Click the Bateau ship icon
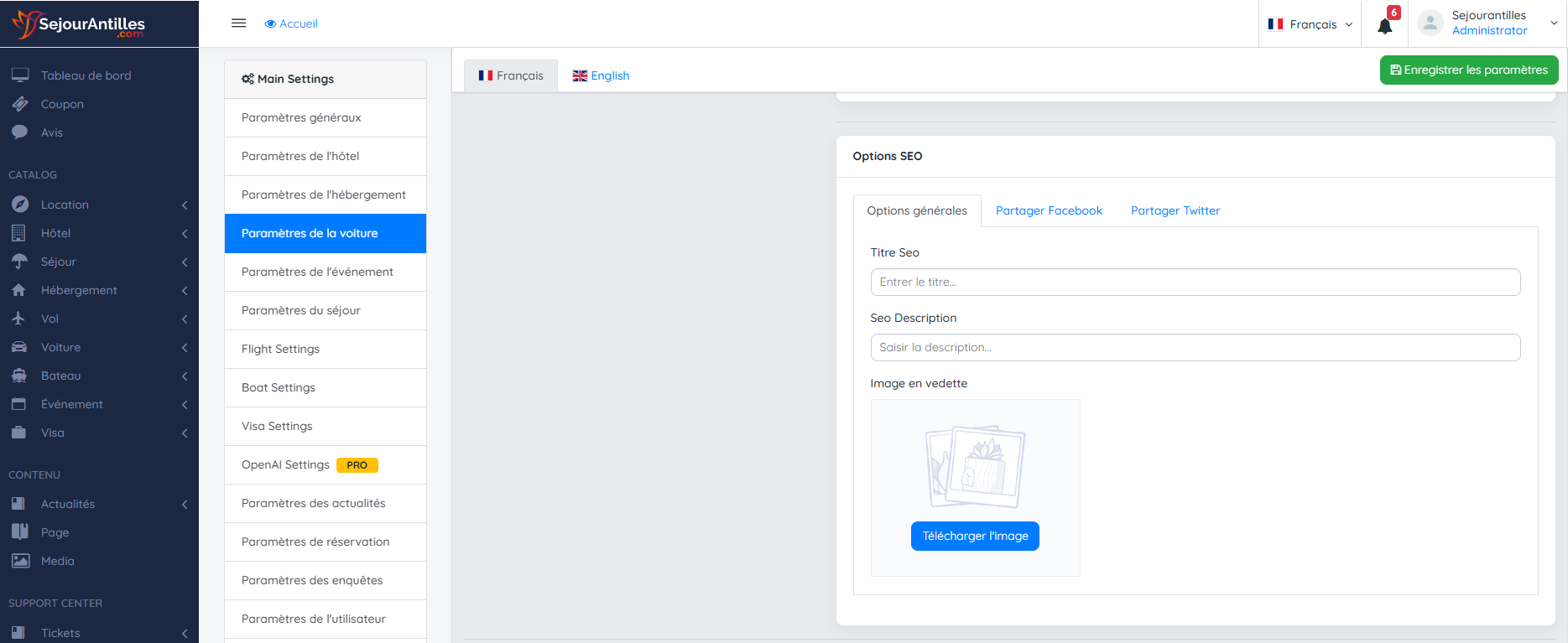Viewport: 1568px width, 643px height. 19,376
